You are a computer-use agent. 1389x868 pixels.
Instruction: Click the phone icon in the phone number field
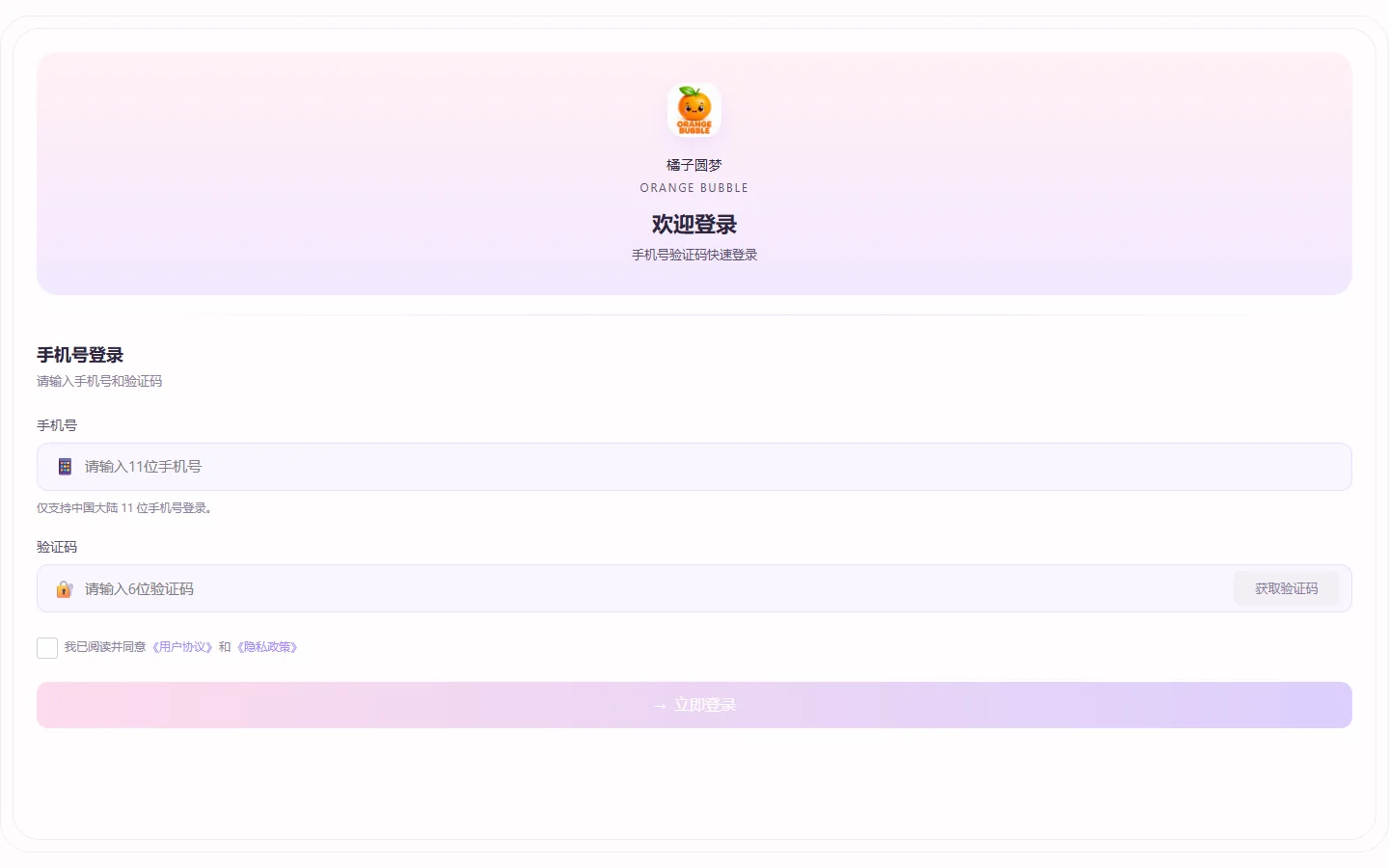pos(65,467)
